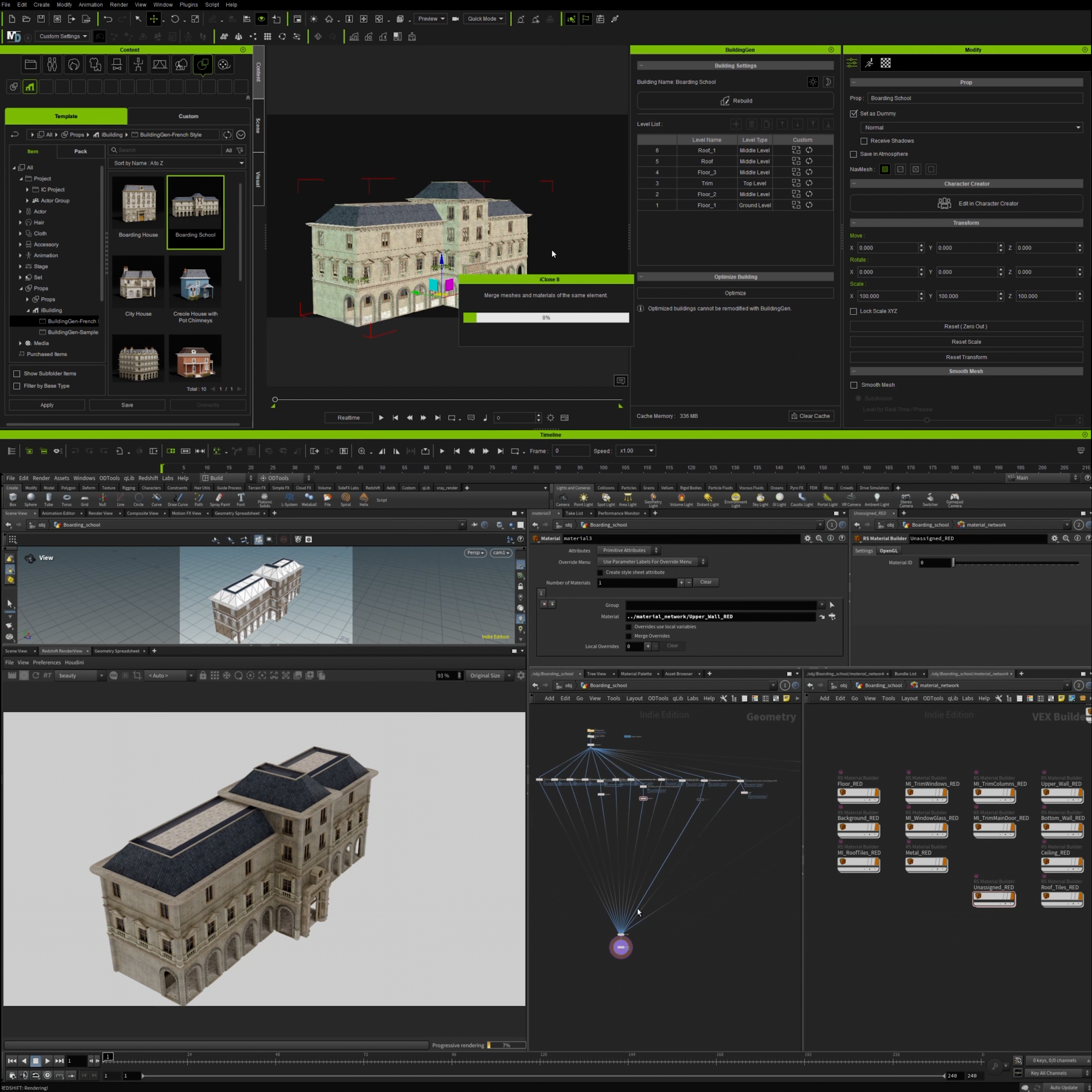Click the Modify panel checkerboard Material tab icon
This screenshot has height=1092, width=1092.
tap(886, 63)
